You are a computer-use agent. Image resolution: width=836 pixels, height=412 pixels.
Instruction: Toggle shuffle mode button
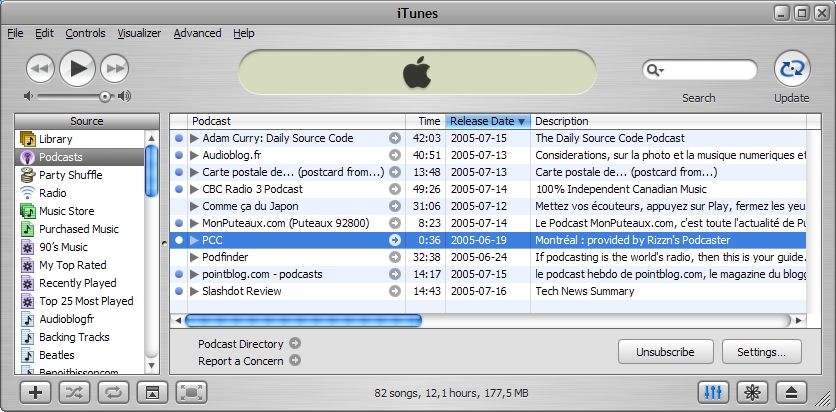click(x=74, y=393)
